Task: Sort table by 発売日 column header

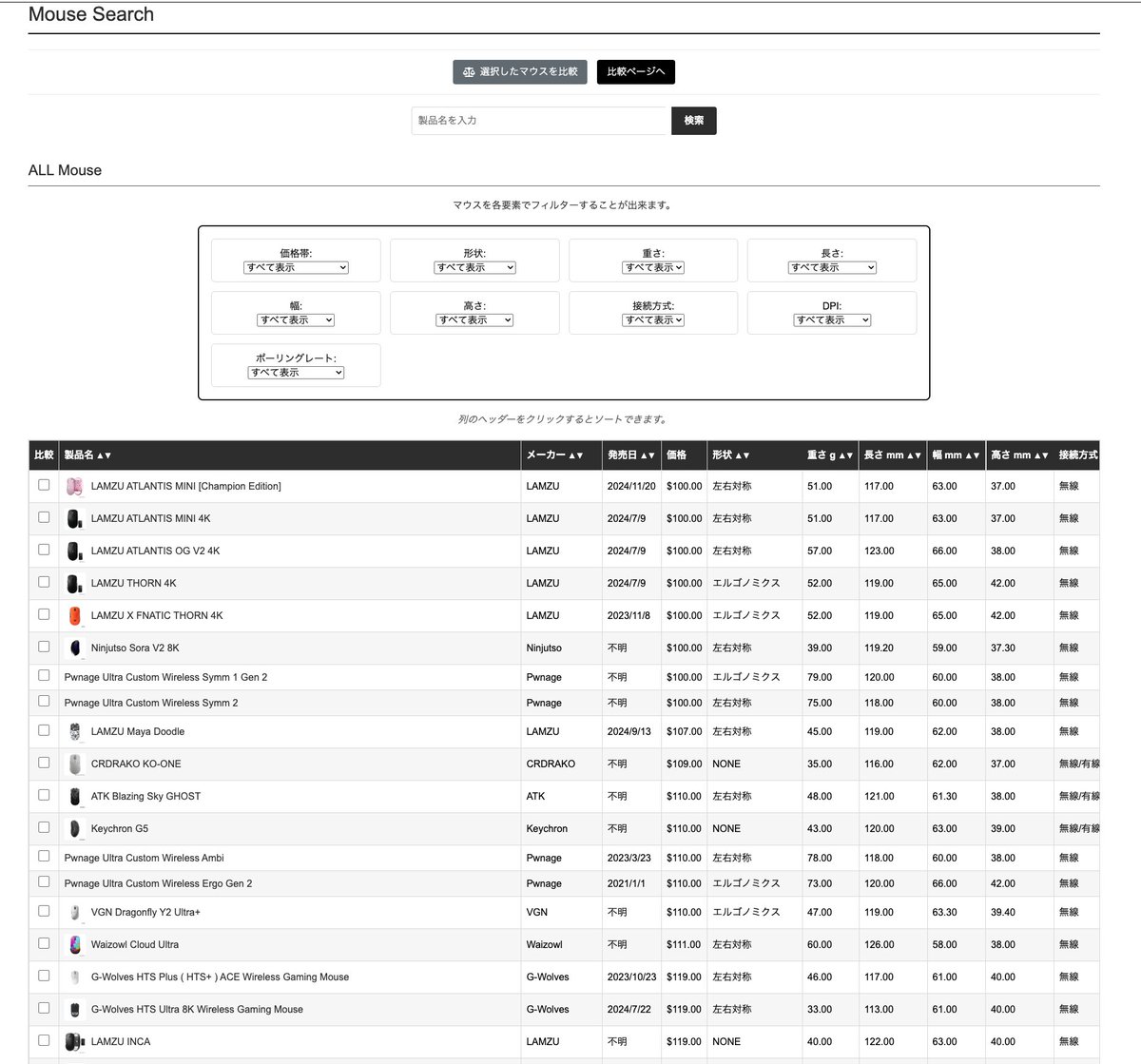Action: [631, 455]
